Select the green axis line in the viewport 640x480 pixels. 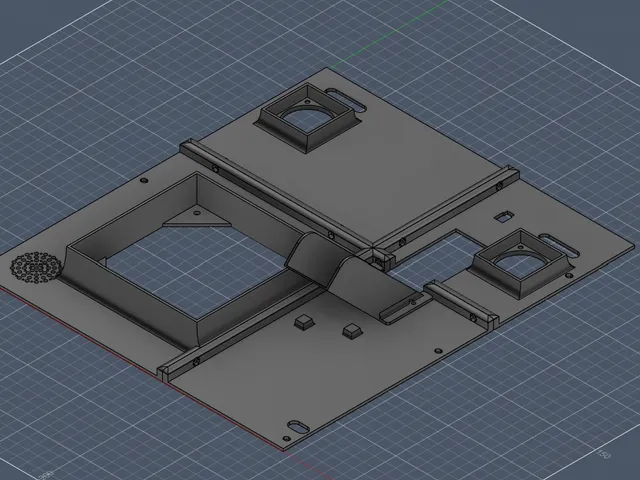(390, 34)
